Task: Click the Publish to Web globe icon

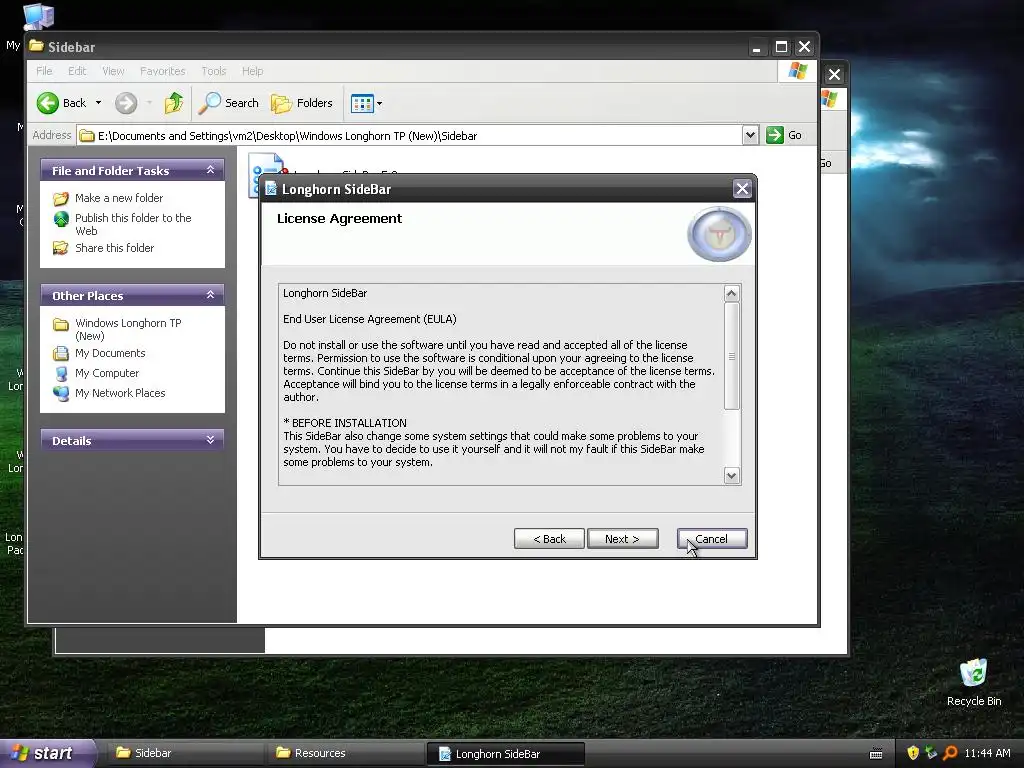Action: (x=61, y=219)
